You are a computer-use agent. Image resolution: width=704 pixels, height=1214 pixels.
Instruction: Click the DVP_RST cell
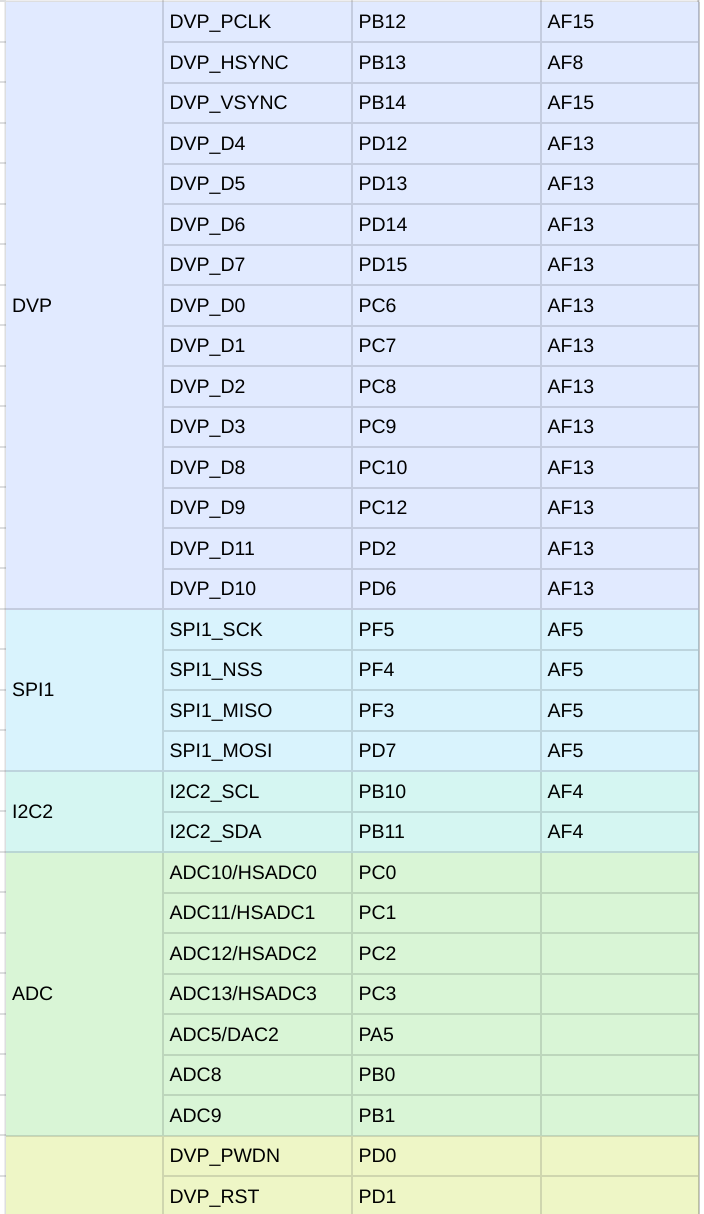(257, 1196)
